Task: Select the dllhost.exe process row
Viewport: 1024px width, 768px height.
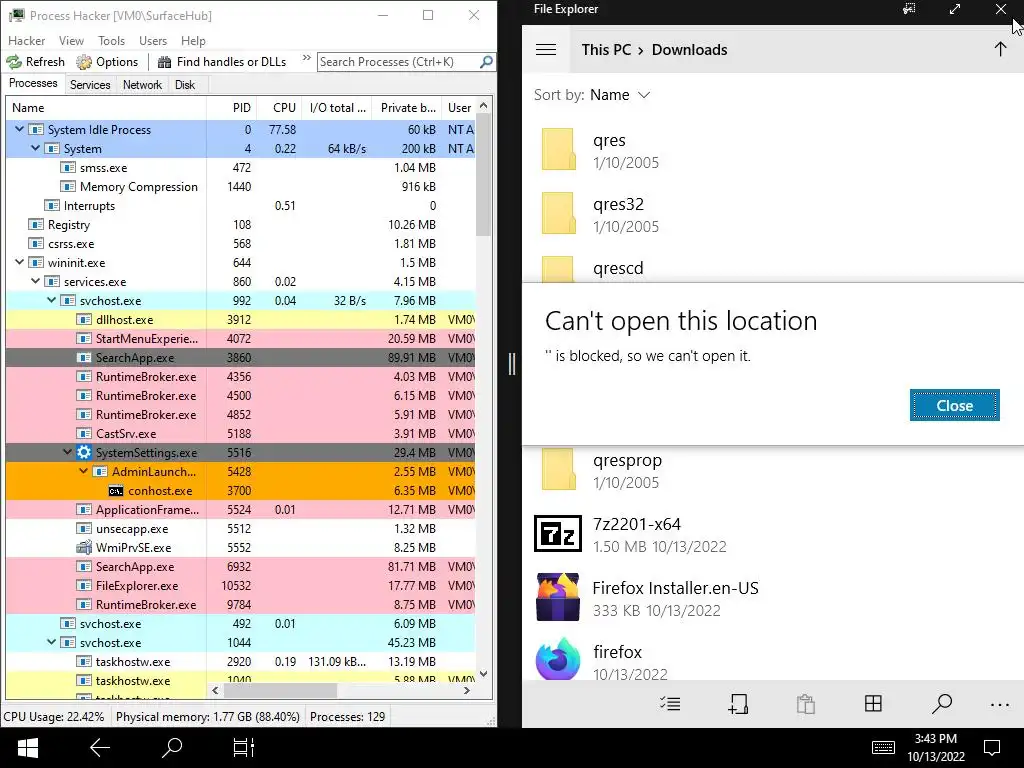Action: click(x=240, y=319)
